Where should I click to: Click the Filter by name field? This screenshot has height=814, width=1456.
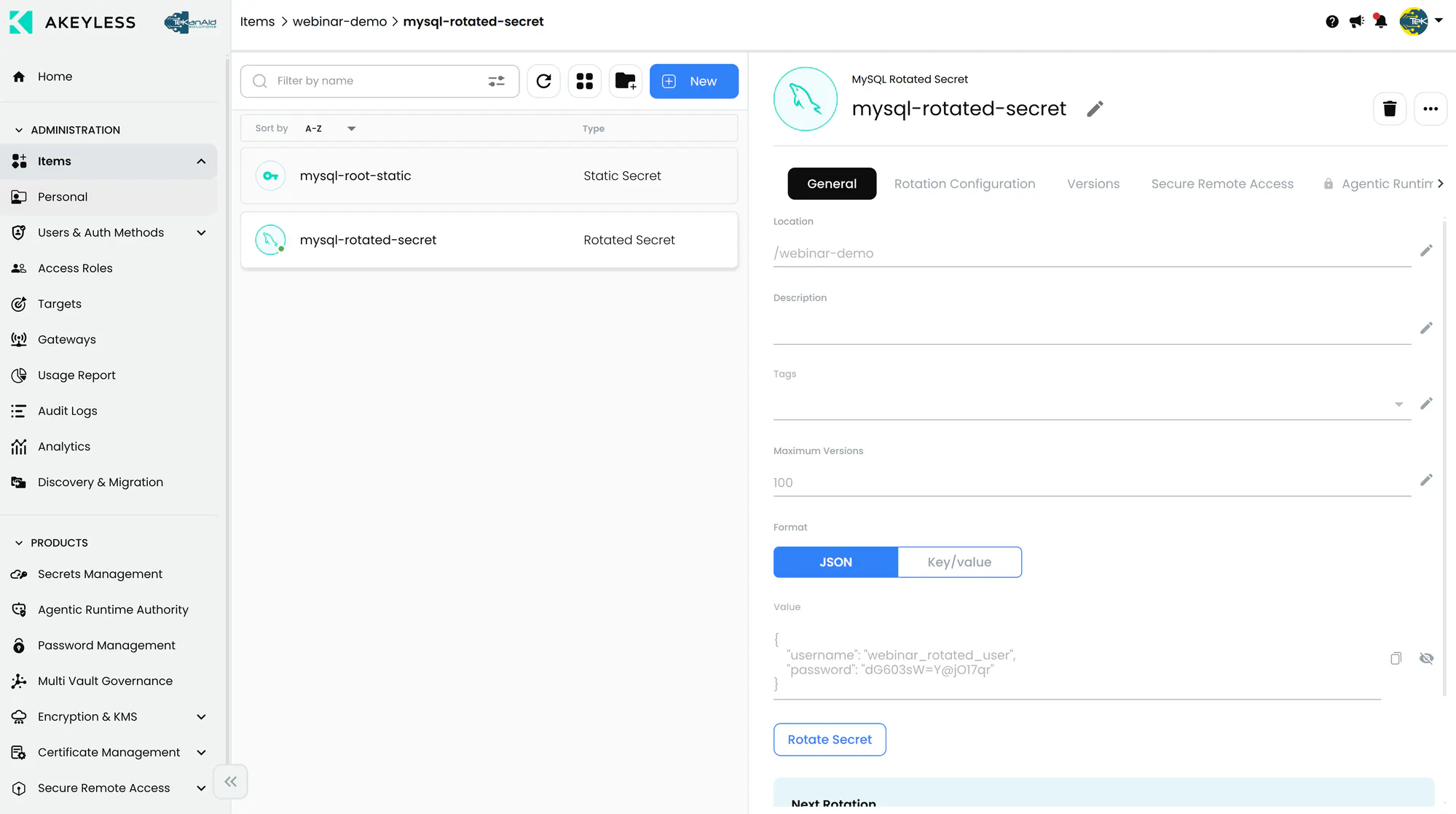379,81
